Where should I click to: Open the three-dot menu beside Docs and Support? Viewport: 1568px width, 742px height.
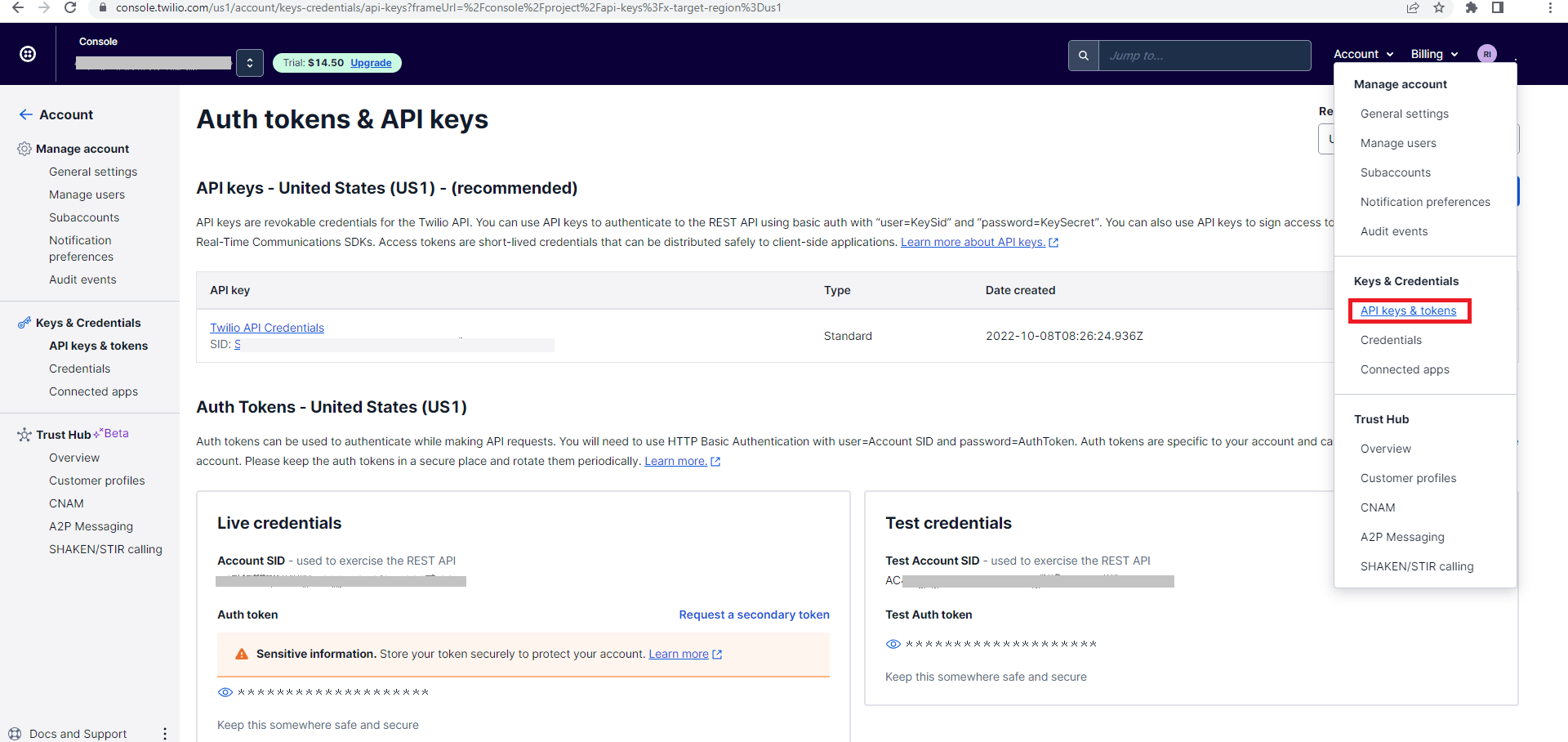pyautogui.click(x=165, y=734)
